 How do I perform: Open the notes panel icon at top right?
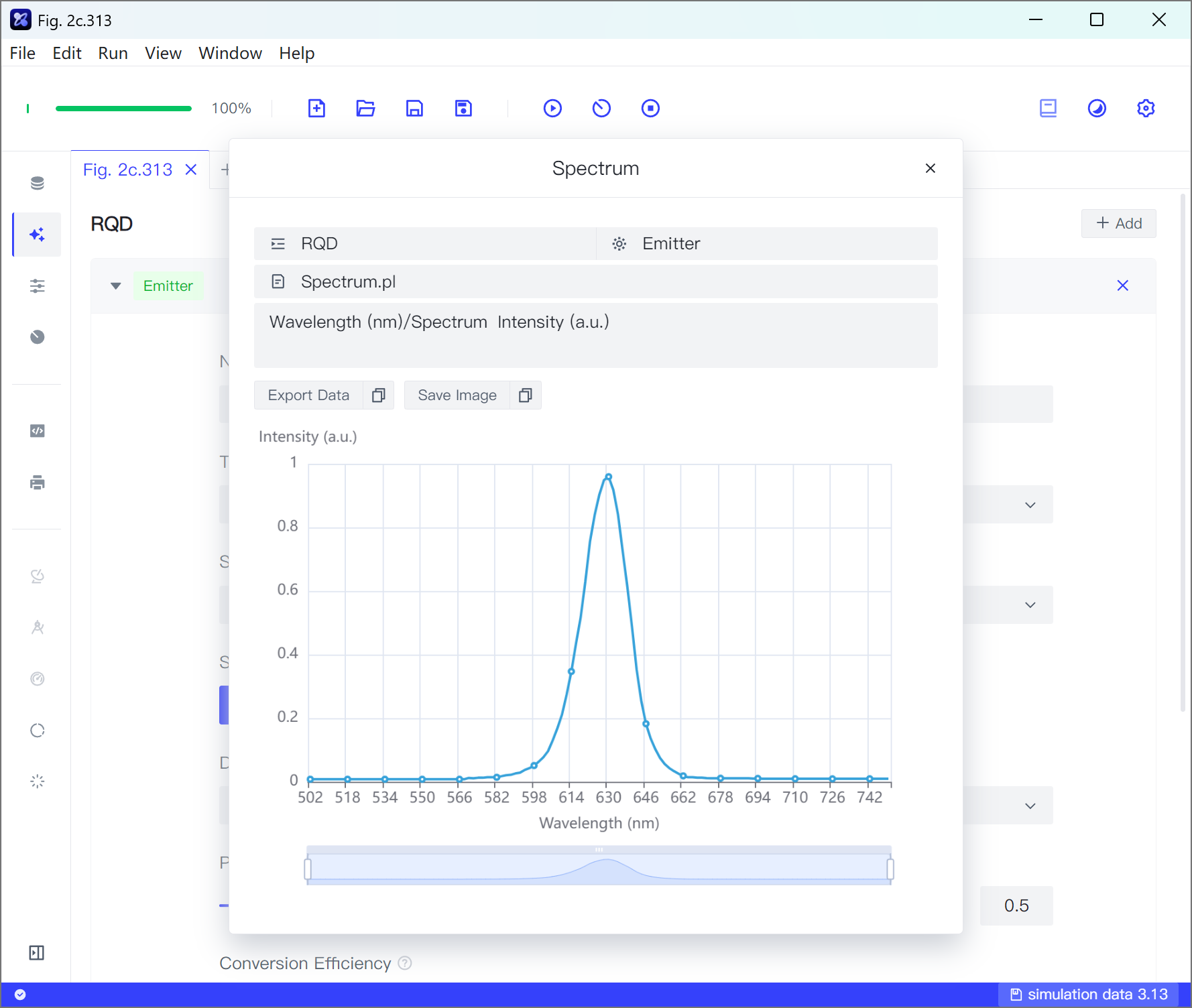pyautogui.click(x=1048, y=108)
